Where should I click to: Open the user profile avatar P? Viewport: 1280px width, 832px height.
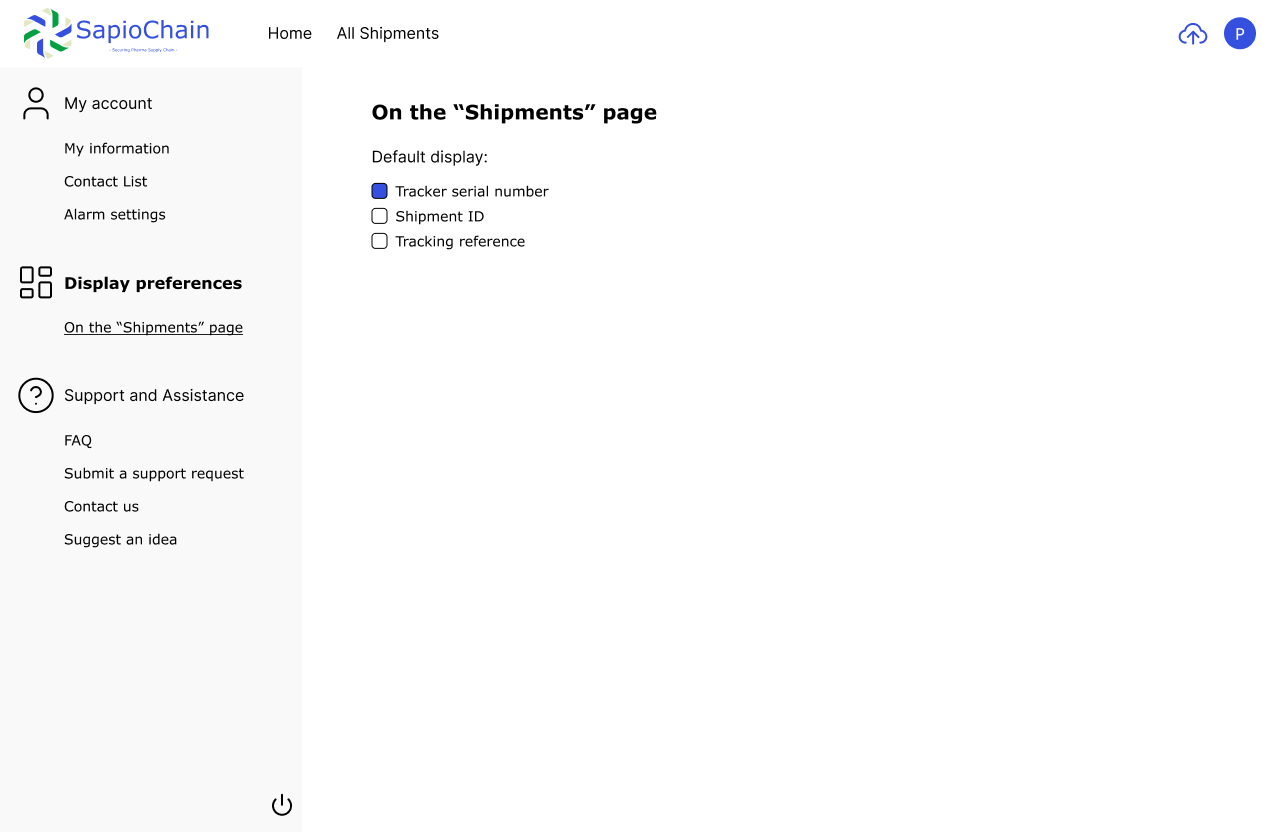[x=1239, y=33]
